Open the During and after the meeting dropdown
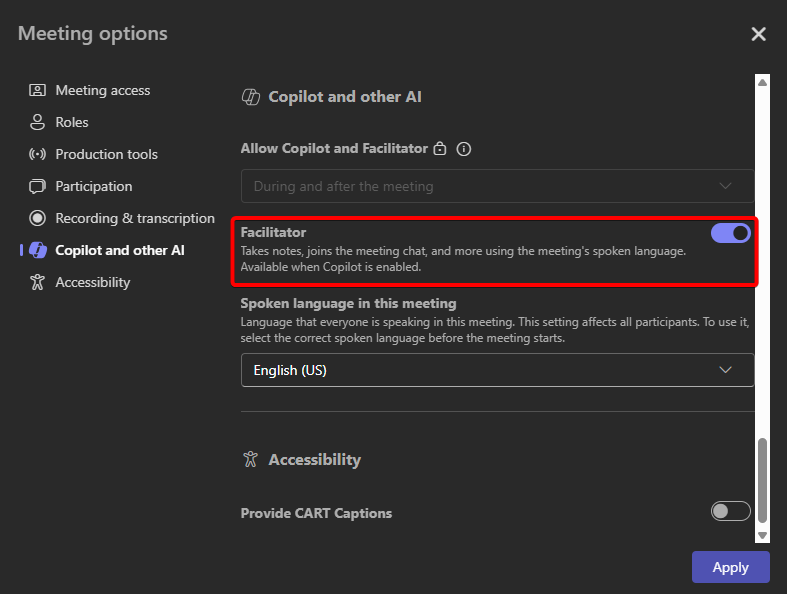787x594 pixels. (497, 186)
